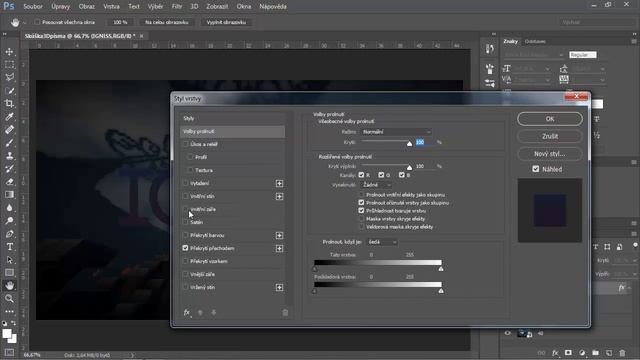Screen dimensions: 640x360
Task: Toggle the Náhled preview checkbox
Action: [x=536, y=169]
